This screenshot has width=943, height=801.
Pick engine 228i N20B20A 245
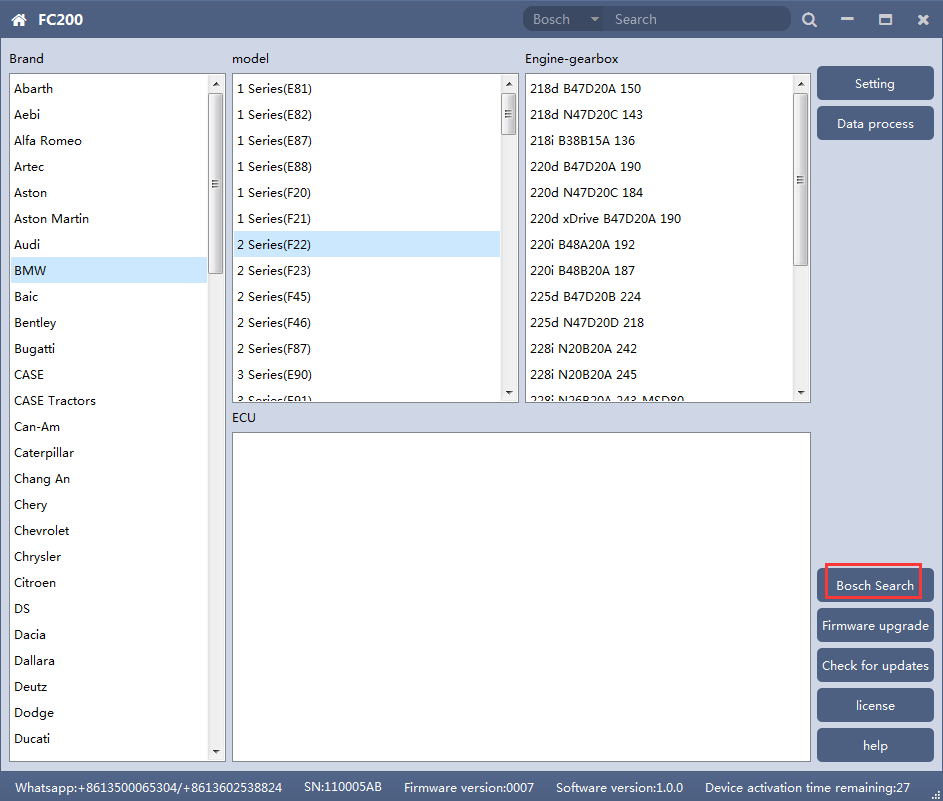[x=659, y=374]
